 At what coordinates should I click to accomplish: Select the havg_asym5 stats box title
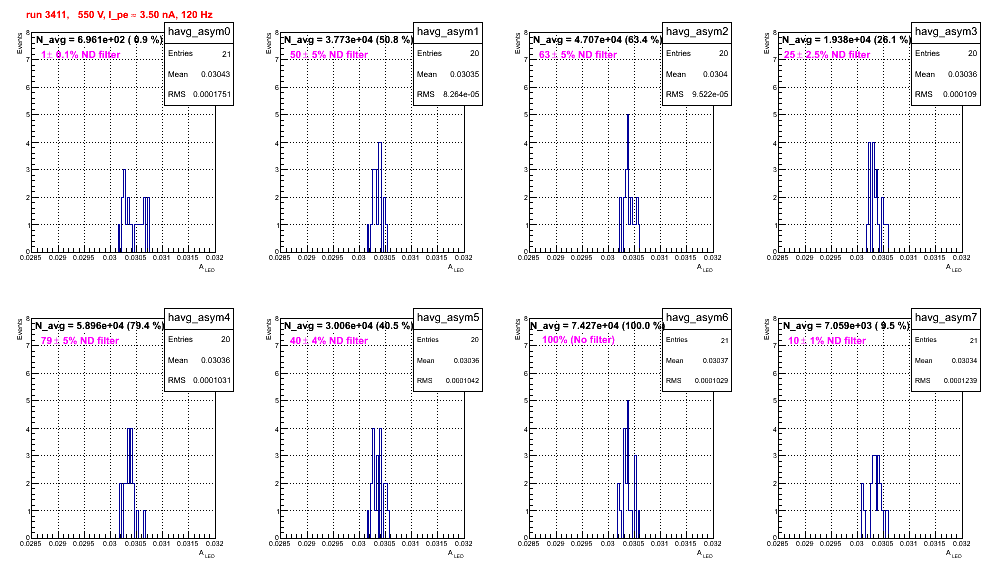(448, 318)
